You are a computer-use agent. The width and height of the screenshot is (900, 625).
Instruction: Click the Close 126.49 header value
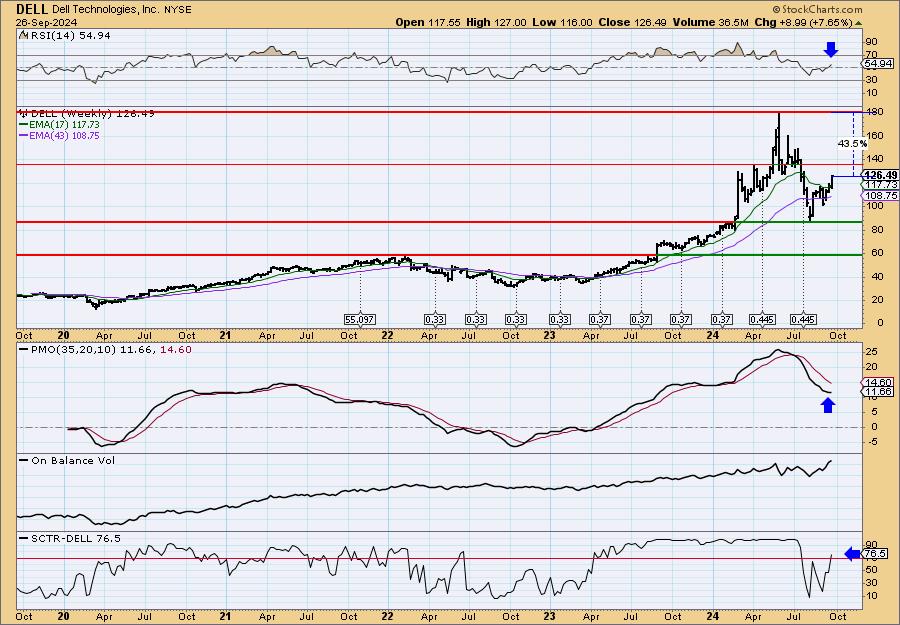coord(631,22)
